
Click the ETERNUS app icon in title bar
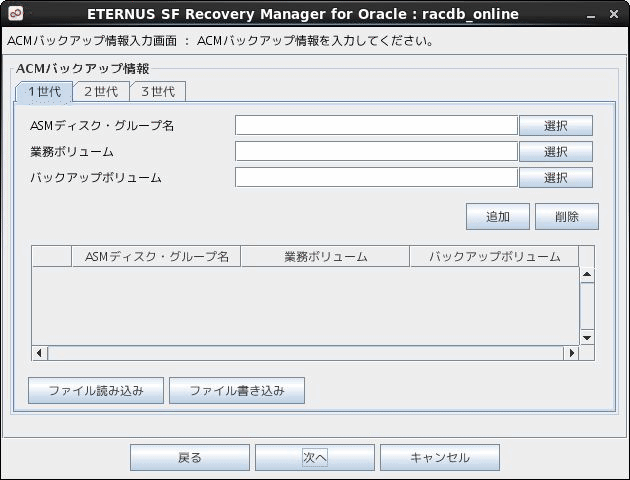tap(16, 13)
